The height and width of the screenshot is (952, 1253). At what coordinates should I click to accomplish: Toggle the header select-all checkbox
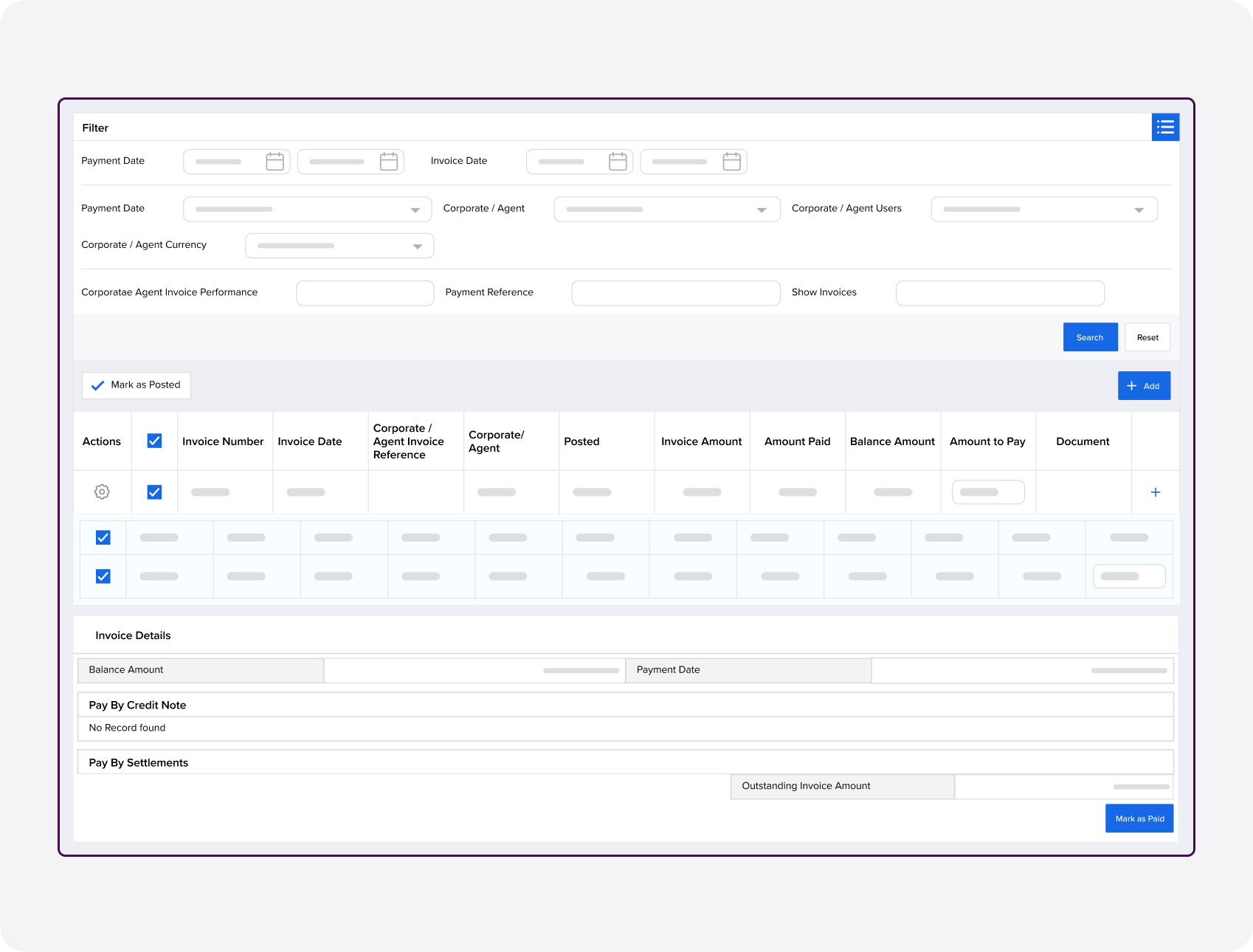(x=154, y=441)
